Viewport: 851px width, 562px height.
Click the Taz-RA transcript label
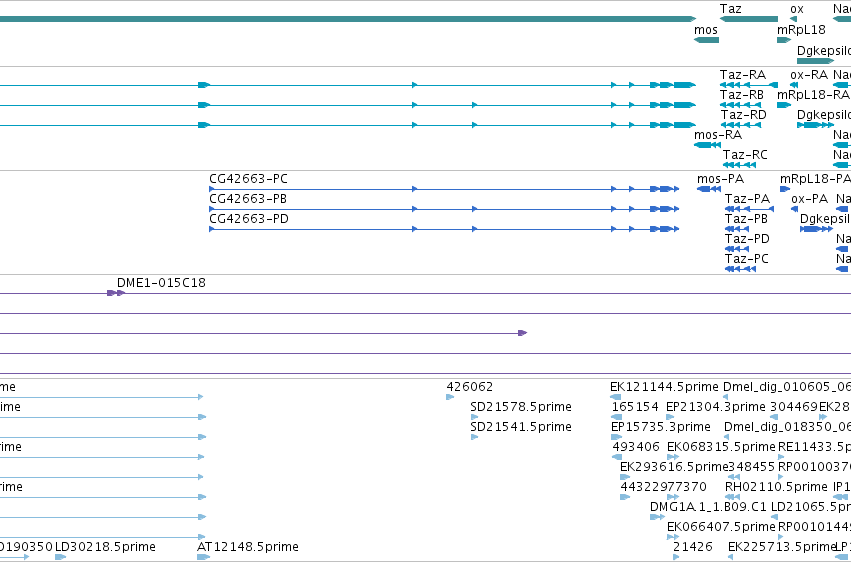click(x=742, y=75)
